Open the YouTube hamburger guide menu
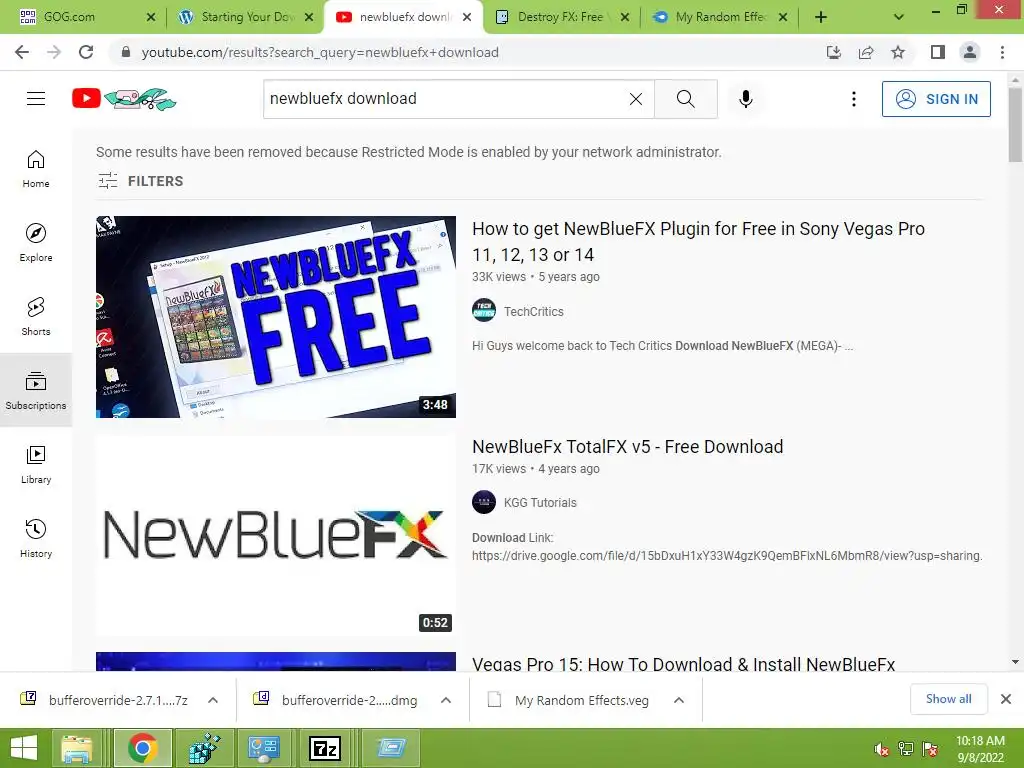The image size is (1024, 768). pos(36,99)
